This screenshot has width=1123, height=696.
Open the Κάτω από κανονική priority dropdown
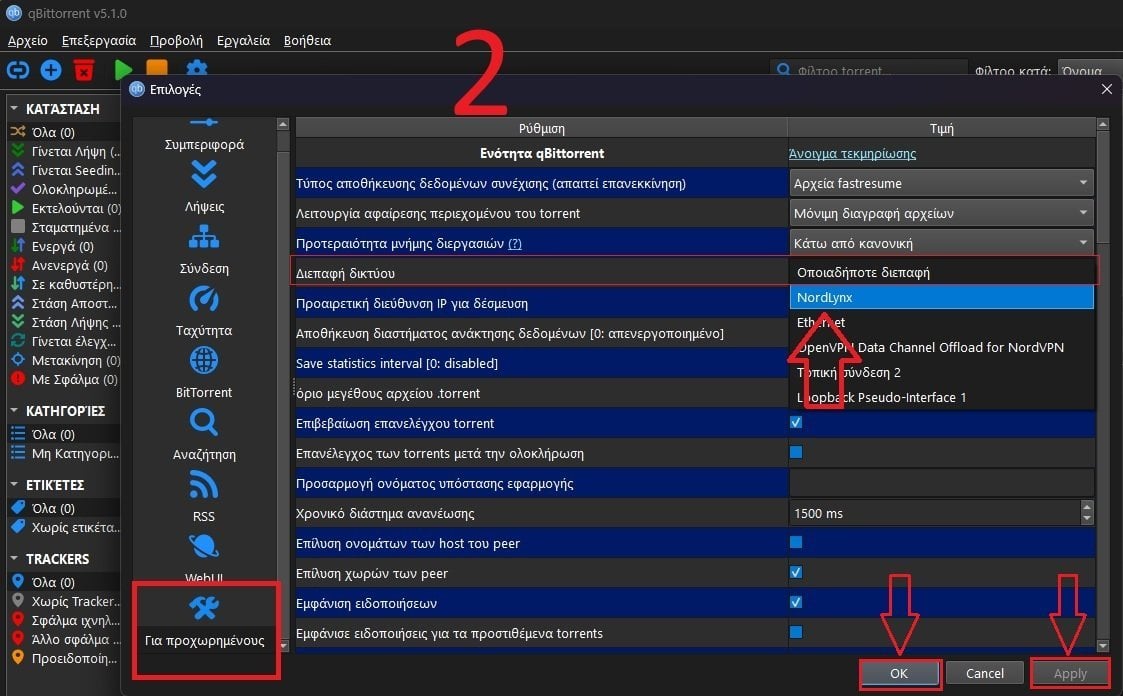[x=941, y=242]
